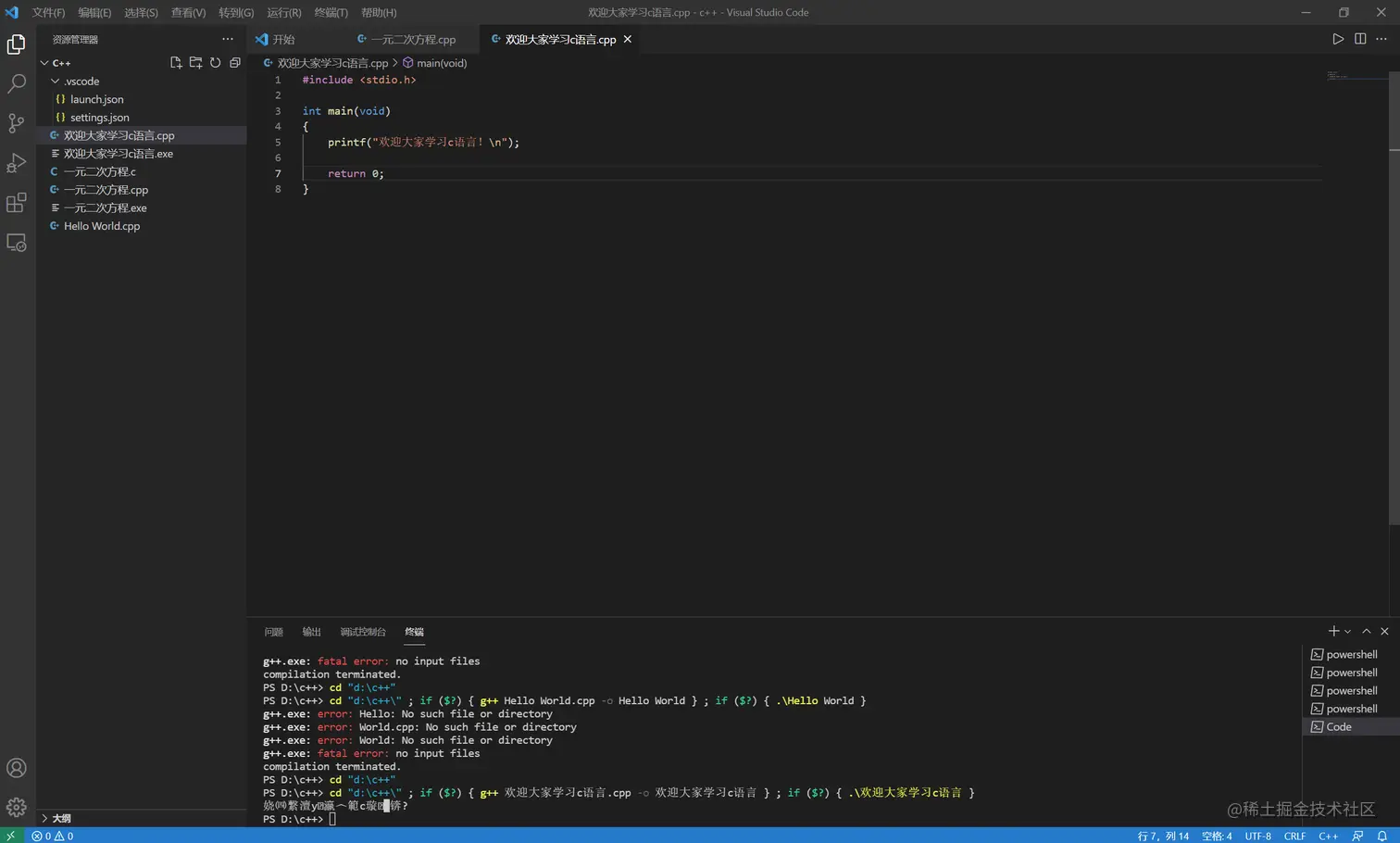
Task: Split the editor to the right
Action: click(x=1360, y=39)
